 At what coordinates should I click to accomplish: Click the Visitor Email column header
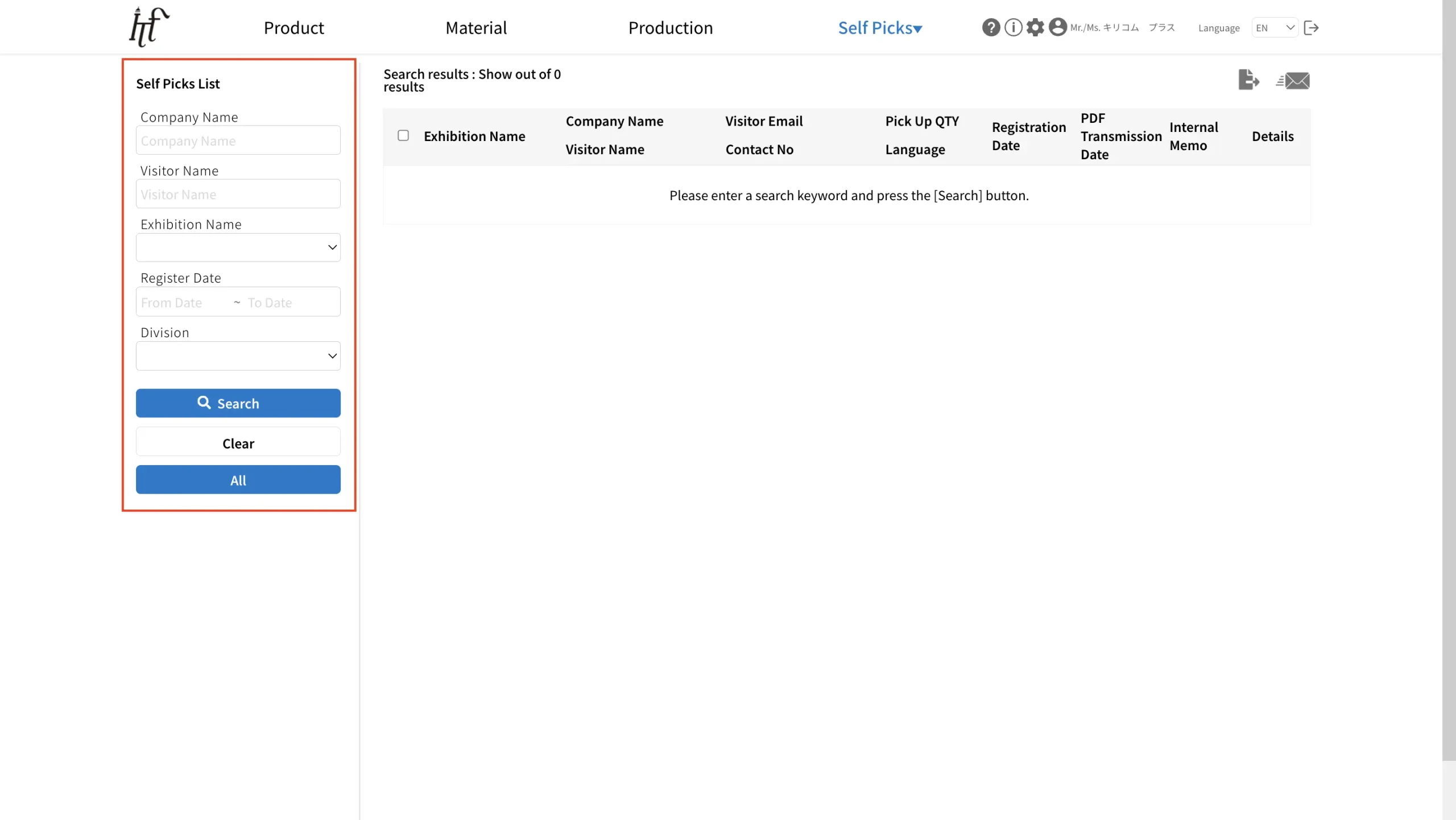[x=764, y=121]
